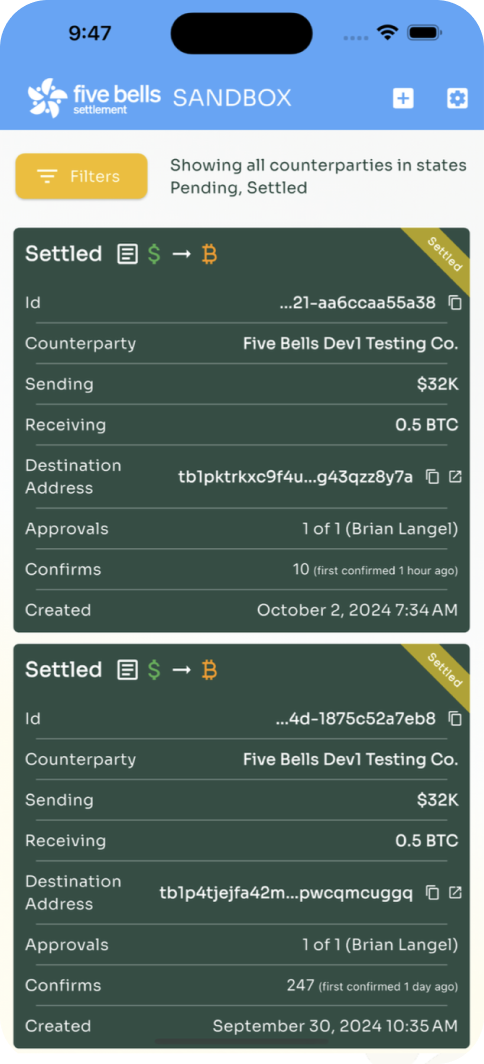
Task: Select the first card's Five Bells Dev1 Testing Co. counterparty
Action: [x=351, y=343]
